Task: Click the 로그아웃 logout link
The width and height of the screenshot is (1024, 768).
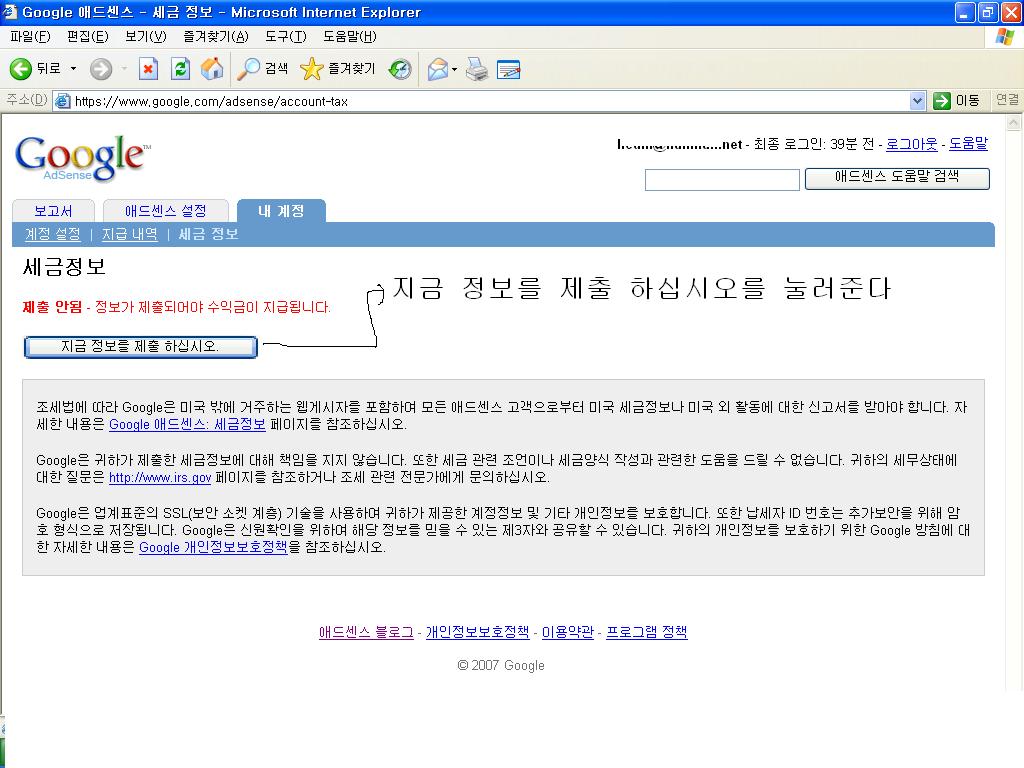Action: tap(911, 144)
